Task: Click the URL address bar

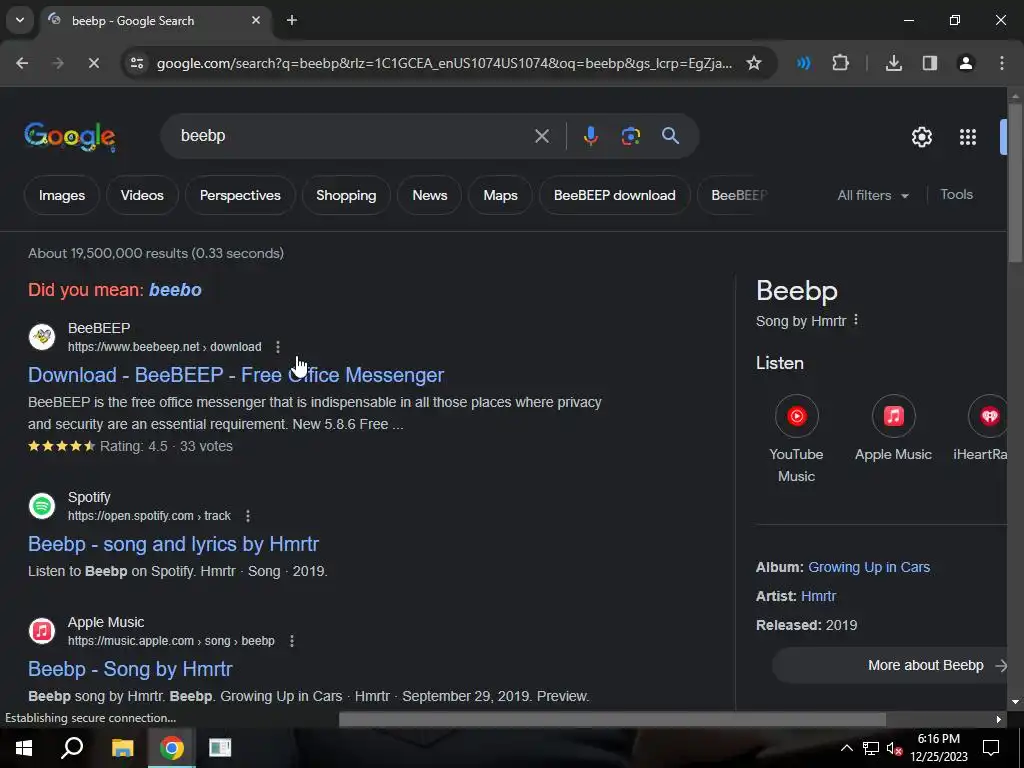Action: click(444, 63)
